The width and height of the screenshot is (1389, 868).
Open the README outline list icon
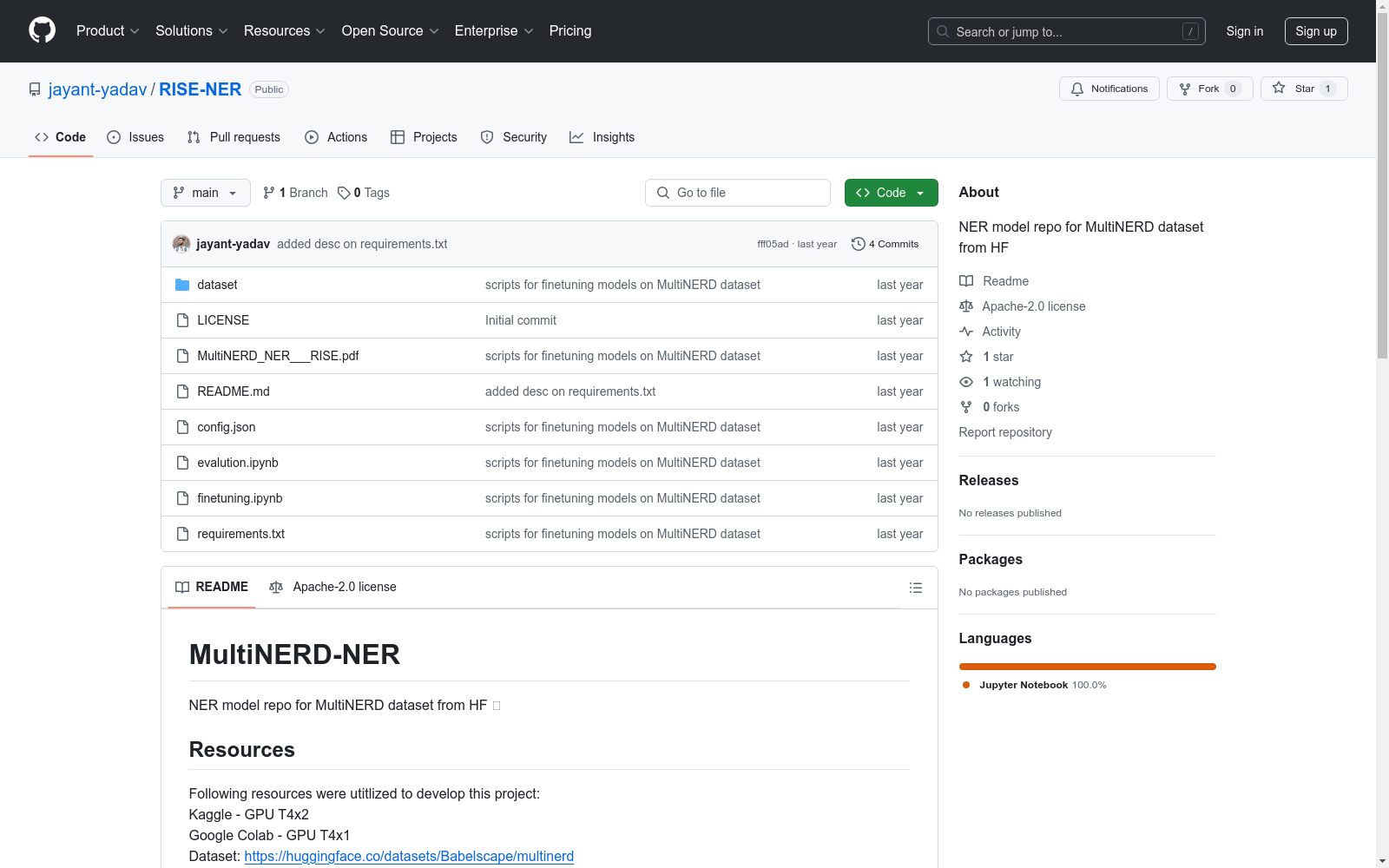(x=915, y=588)
